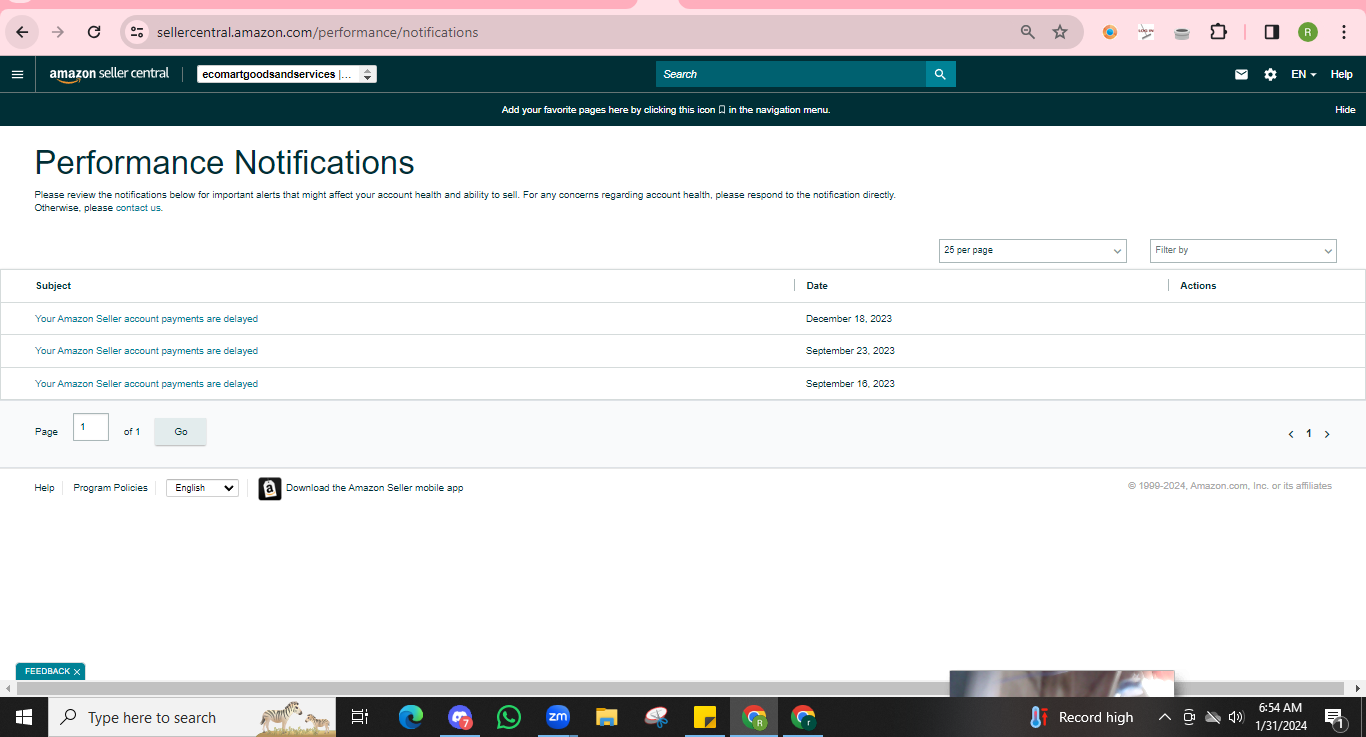
Task: Open WhatsApp from the taskbar
Action: click(509, 717)
